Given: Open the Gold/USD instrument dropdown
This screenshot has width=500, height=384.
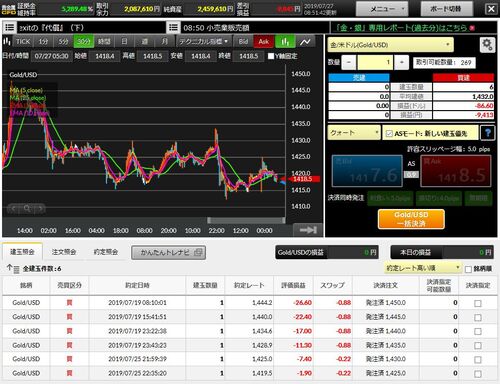Looking at the screenshot, I should click(x=390, y=45).
